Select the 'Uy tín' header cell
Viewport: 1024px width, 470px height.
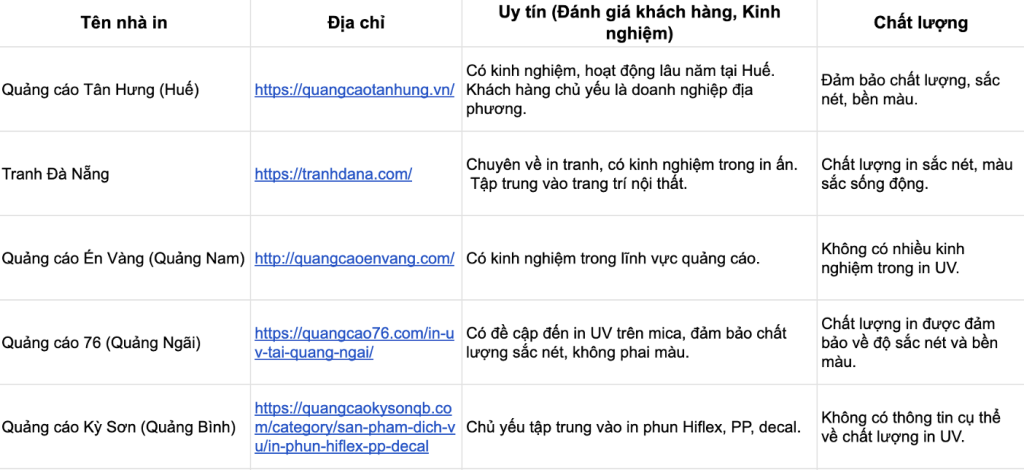(639, 23)
